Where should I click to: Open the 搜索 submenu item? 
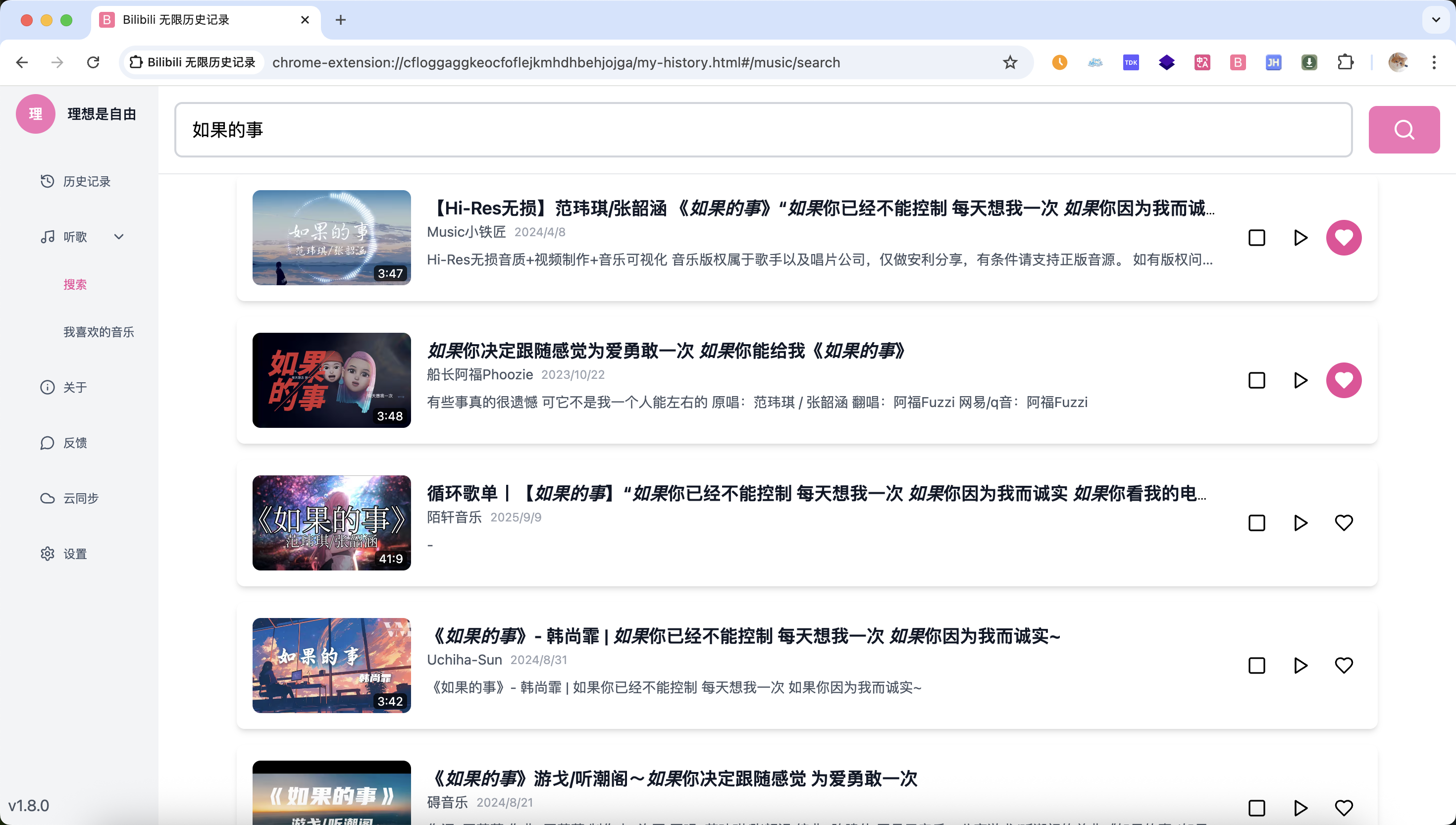[x=75, y=284]
